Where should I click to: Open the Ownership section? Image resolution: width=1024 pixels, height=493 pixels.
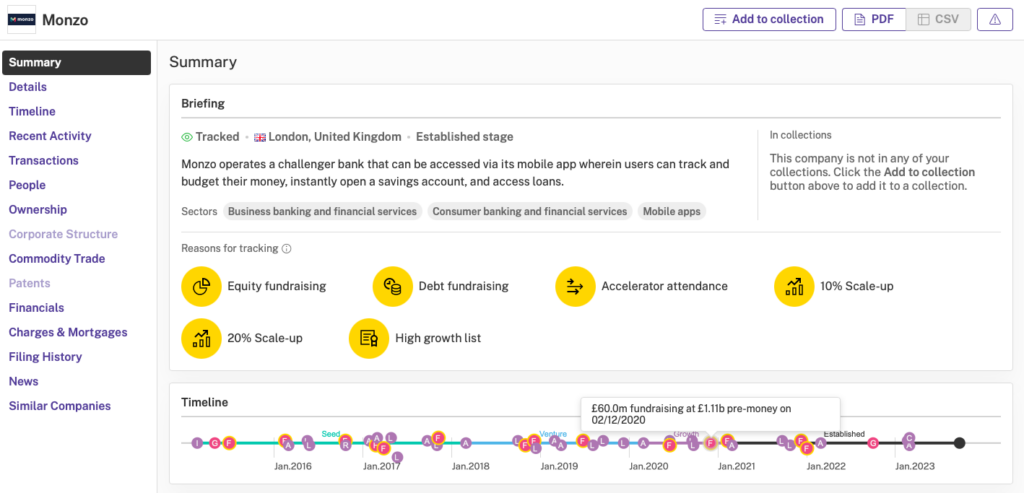[37, 210]
